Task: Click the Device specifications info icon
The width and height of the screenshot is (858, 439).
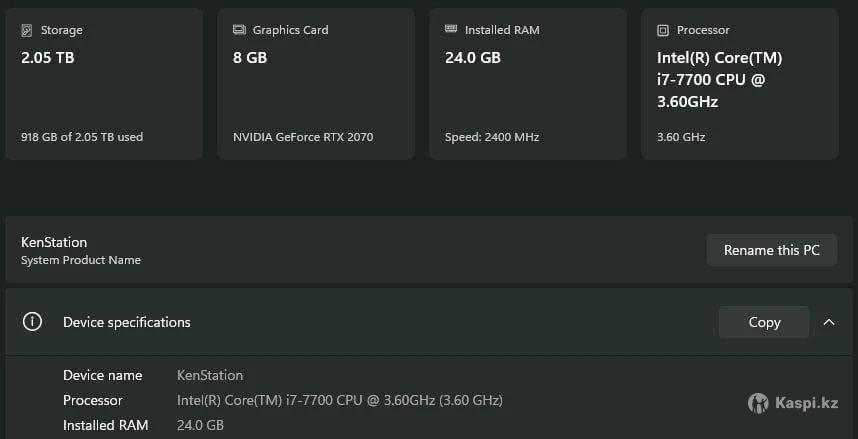Action: point(33,322)
